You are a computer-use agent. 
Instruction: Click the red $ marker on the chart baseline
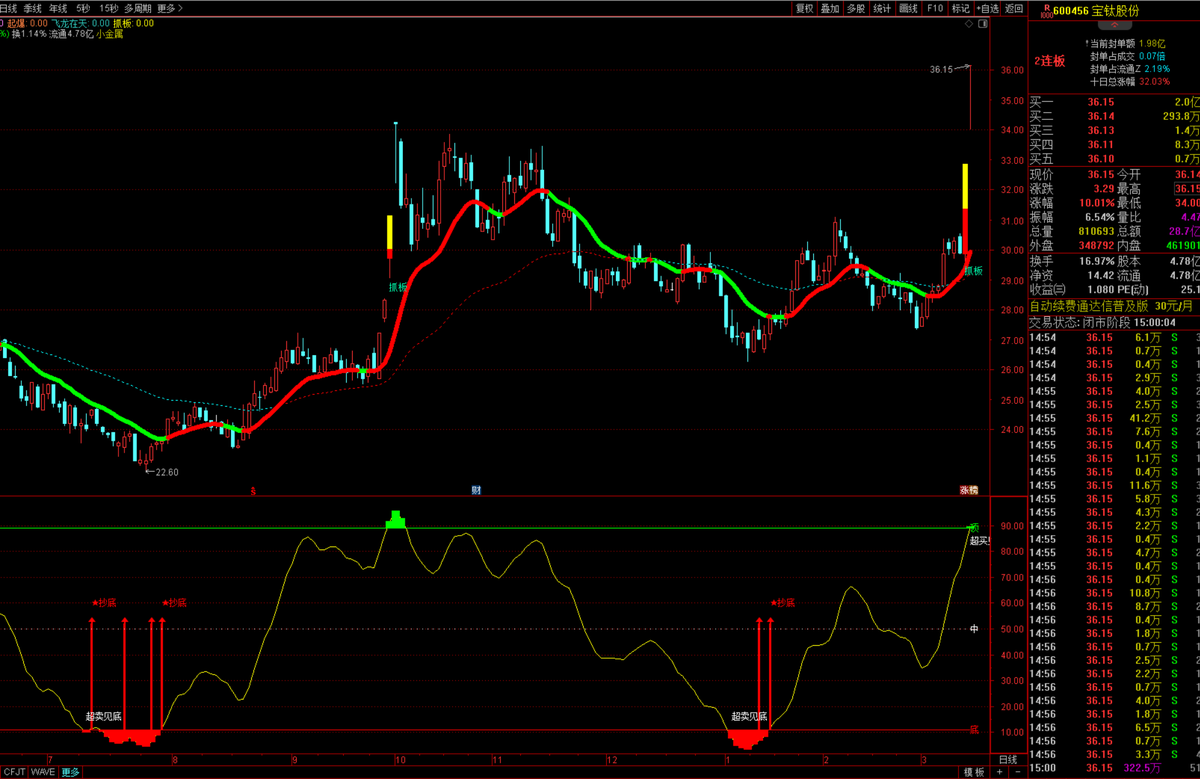click(254, 491)
